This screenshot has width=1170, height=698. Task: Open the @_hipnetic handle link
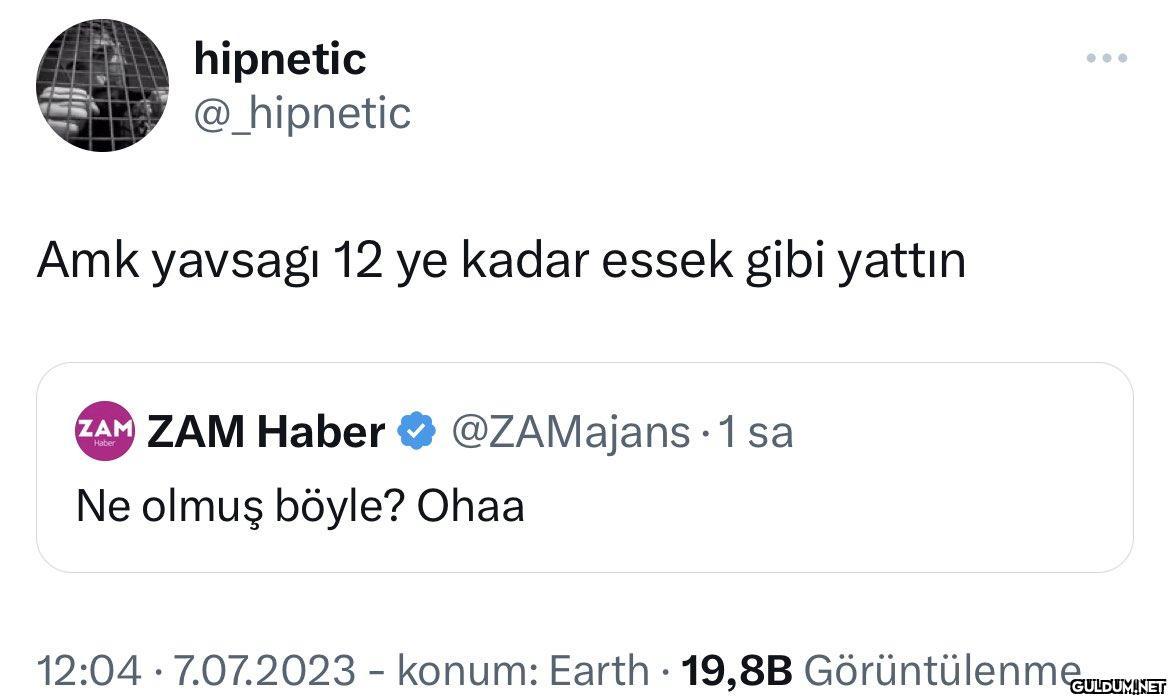click(x=301, y=113)
